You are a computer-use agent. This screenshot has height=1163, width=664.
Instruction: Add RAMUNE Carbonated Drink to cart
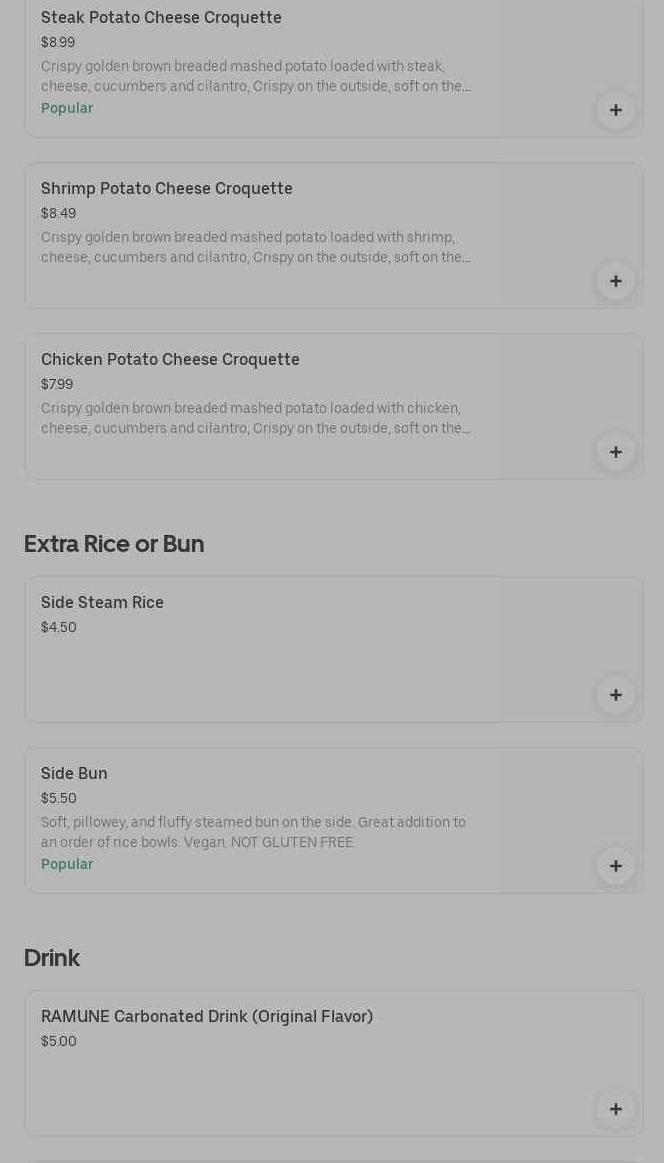point(616,1109)
